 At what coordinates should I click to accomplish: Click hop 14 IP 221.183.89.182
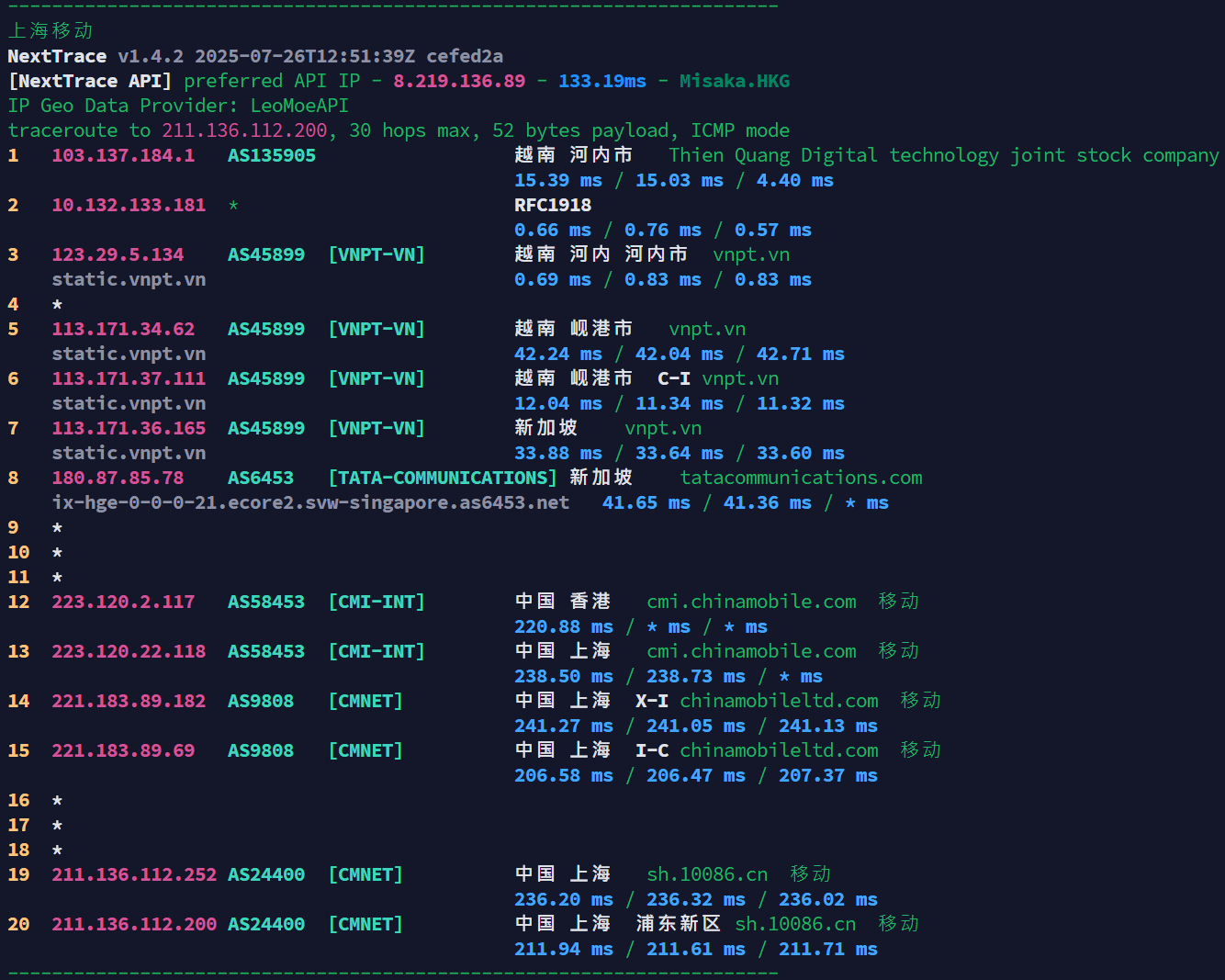coord(129,701)
